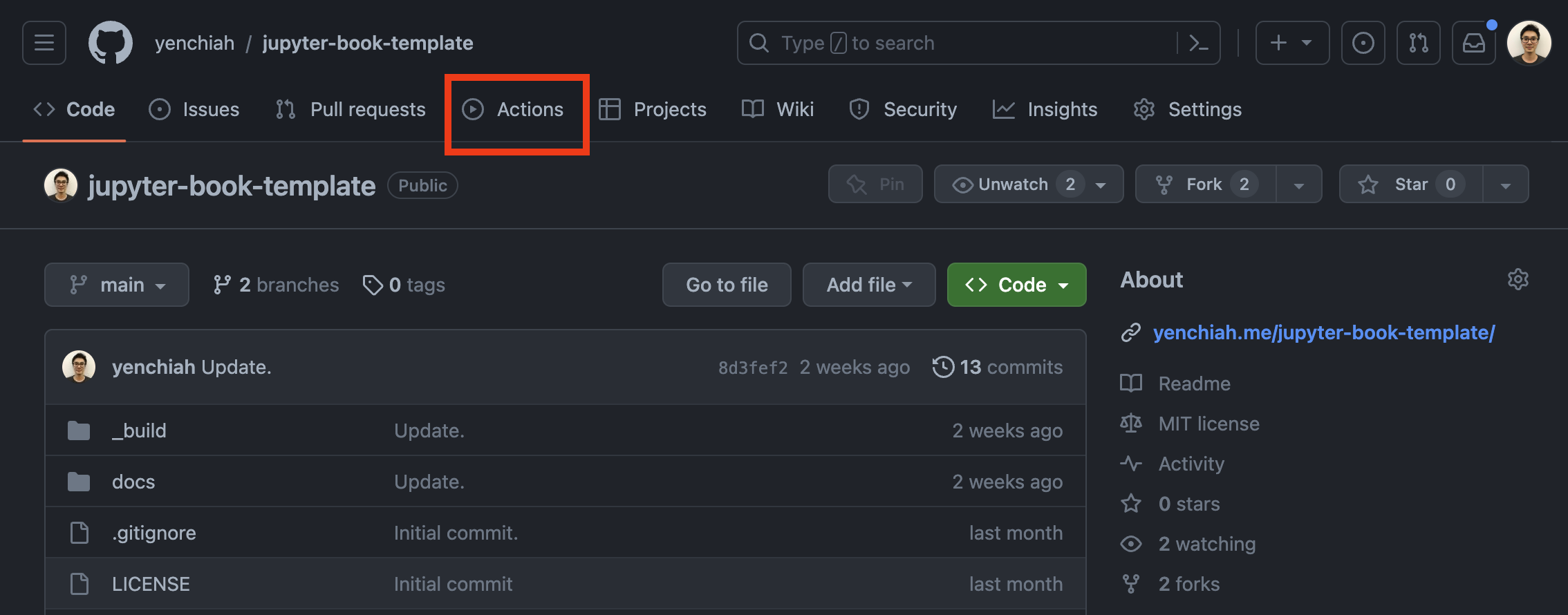The width and height of the screenshot is (1568, 615).
Task: Open the green Code dropdown
Action: tap(1016, 284)
